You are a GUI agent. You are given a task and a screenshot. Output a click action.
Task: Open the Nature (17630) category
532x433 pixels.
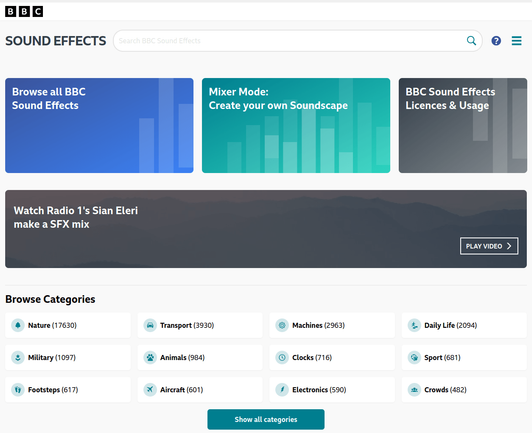[x=68, y=325]
